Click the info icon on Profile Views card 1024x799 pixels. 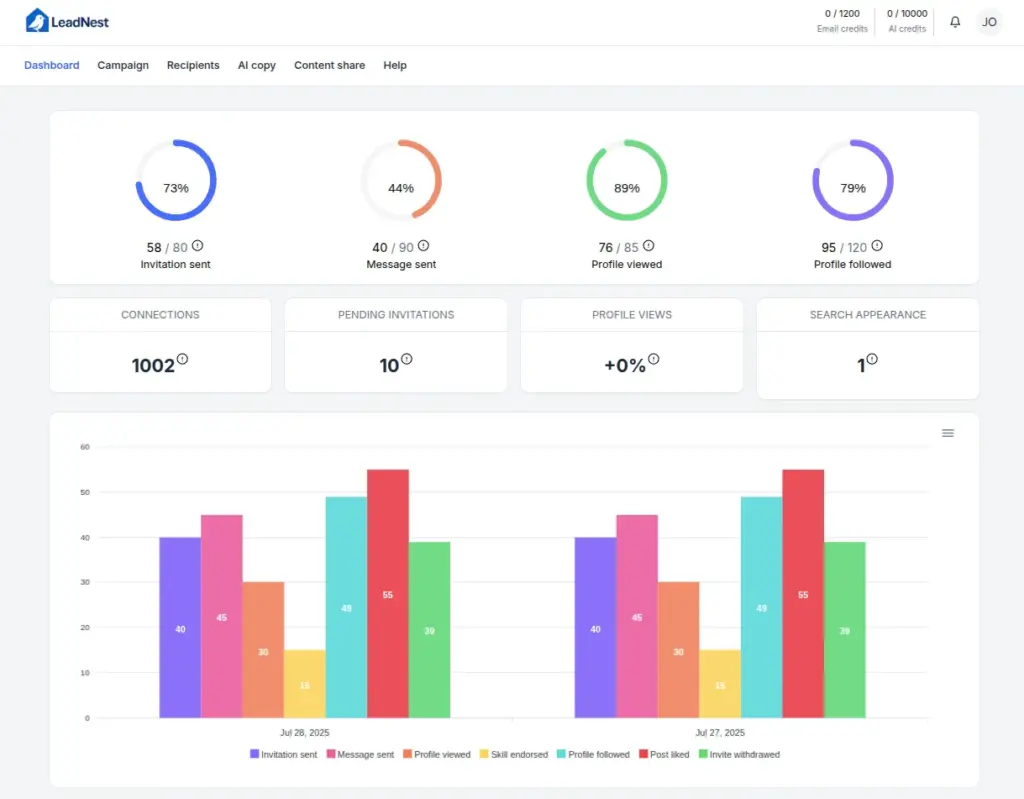point(654,358)
